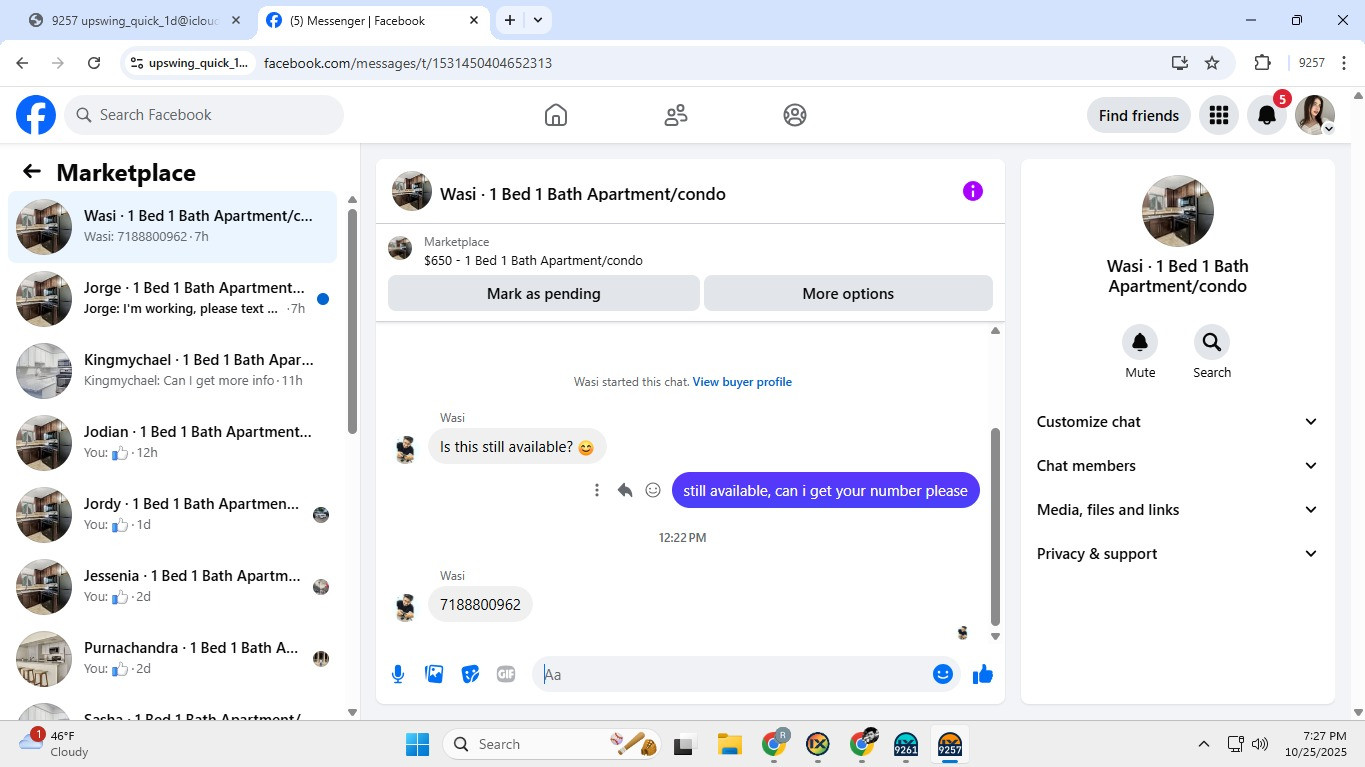Go to the Home feed icon
1365x767 pixels.
556,115
